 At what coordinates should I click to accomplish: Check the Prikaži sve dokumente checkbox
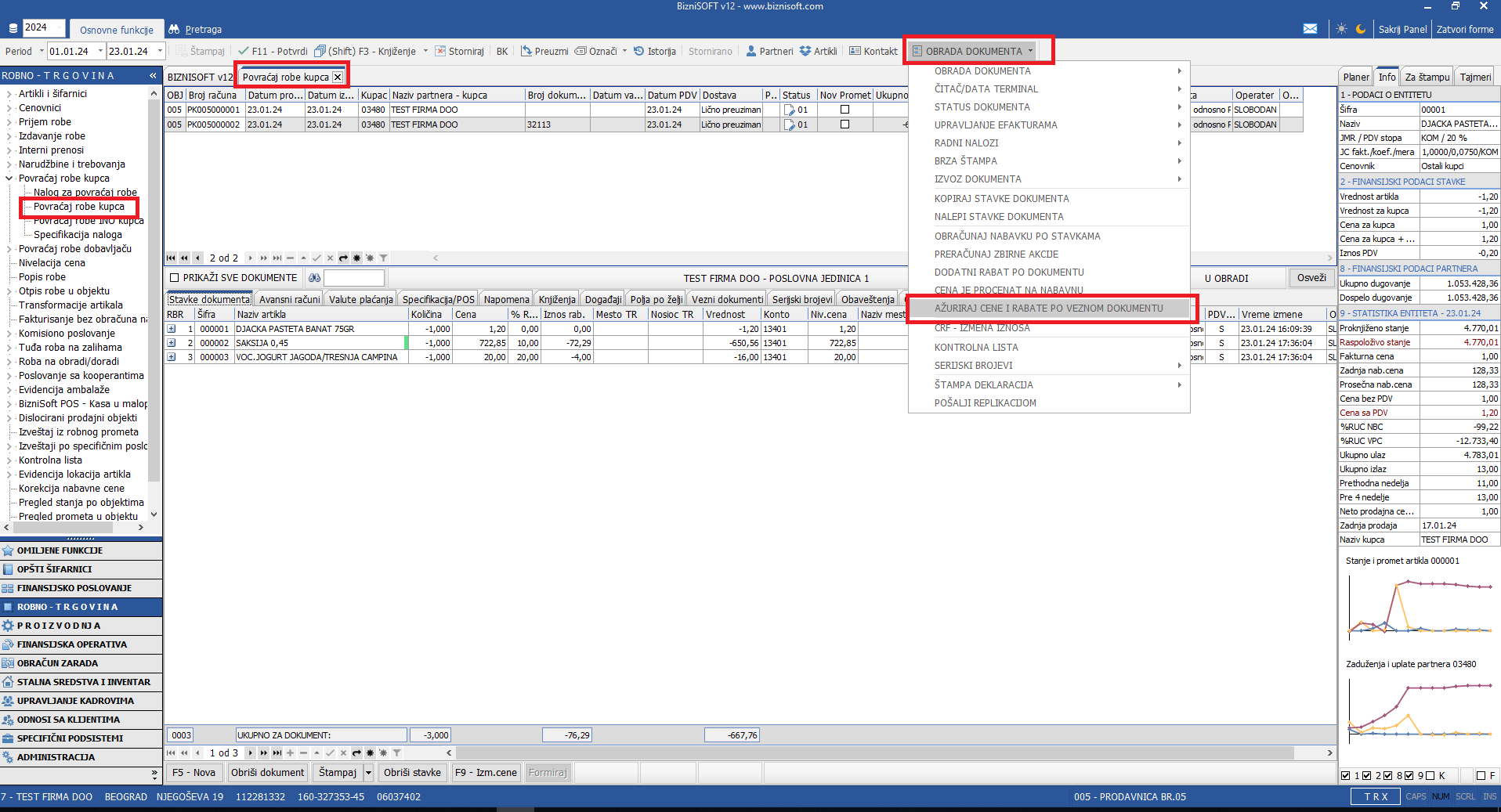click(175, 278)
